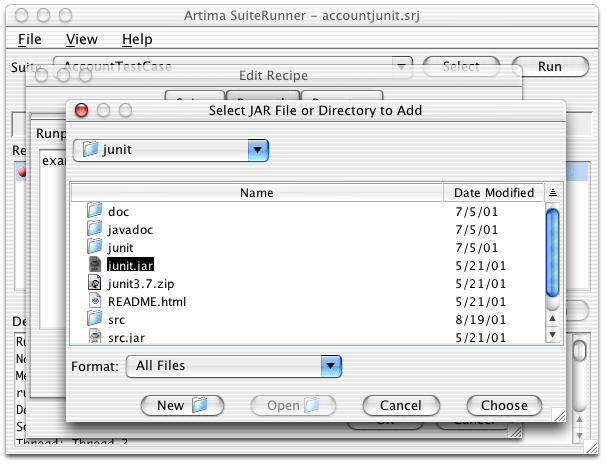Viewport: 606px width, 465px height.
Task: Click Cancel in the file chooser
Action: [x=401, y=405]
